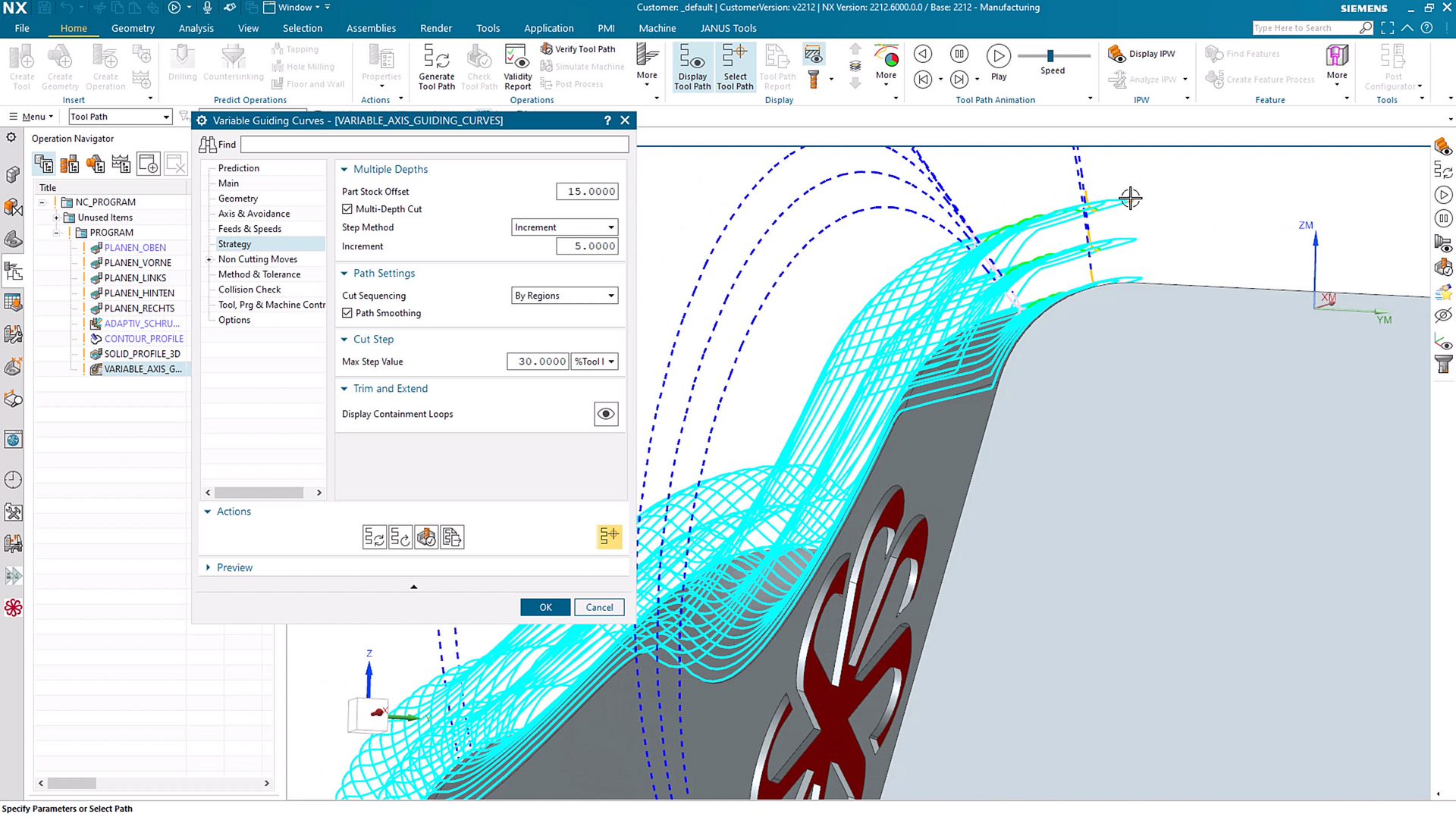1456x817 pixels.
Task: Click Generate Tool Path icon in ribbon
Action: point(436,67)
